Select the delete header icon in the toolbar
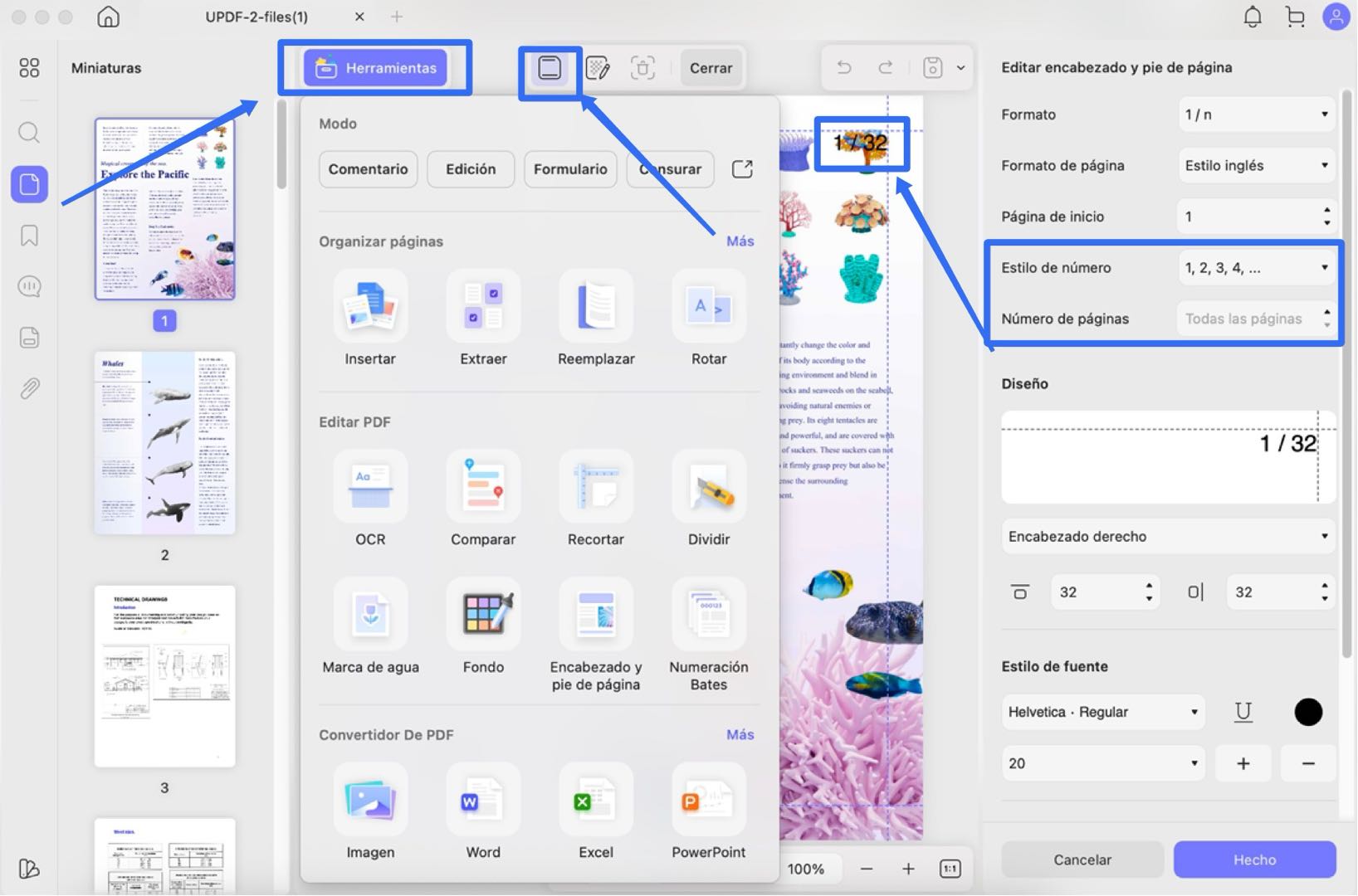This screenshot has height=896, width=1358. (x=644, y=67)
